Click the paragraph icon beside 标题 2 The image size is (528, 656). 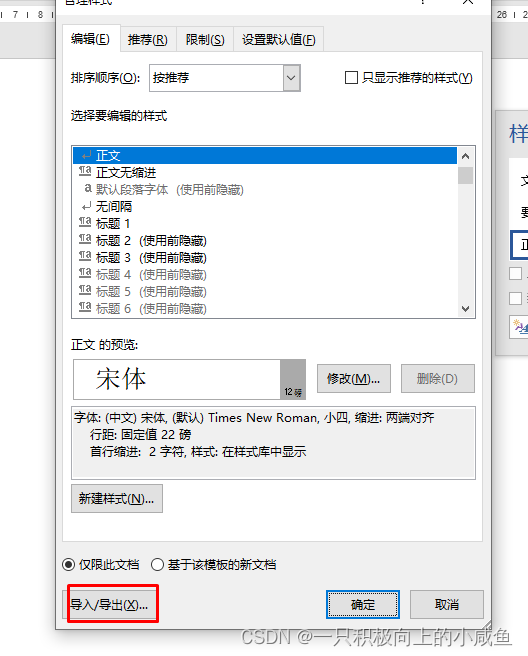[85, 239]
